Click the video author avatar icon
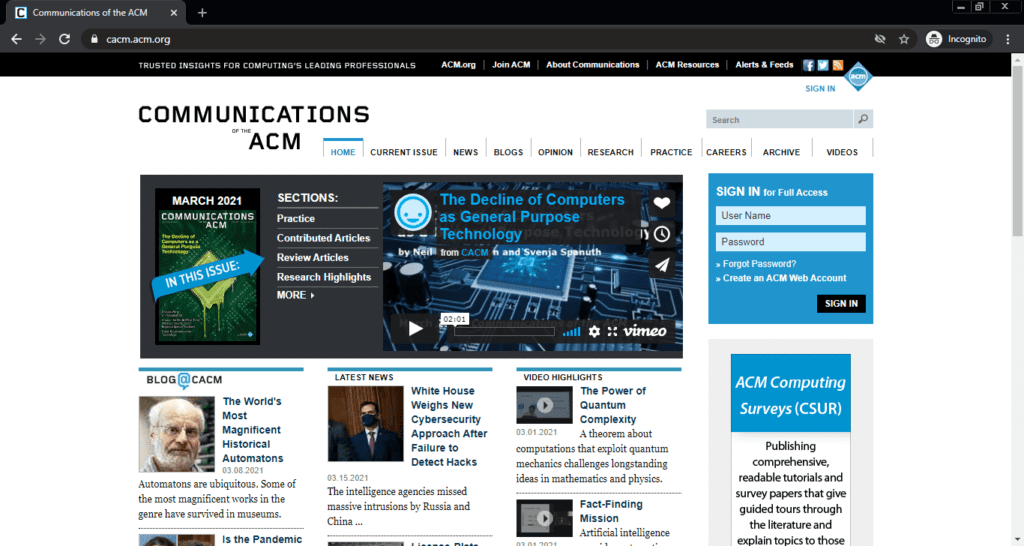Screen dimensions: 1024x546 [x=413, y=212]
